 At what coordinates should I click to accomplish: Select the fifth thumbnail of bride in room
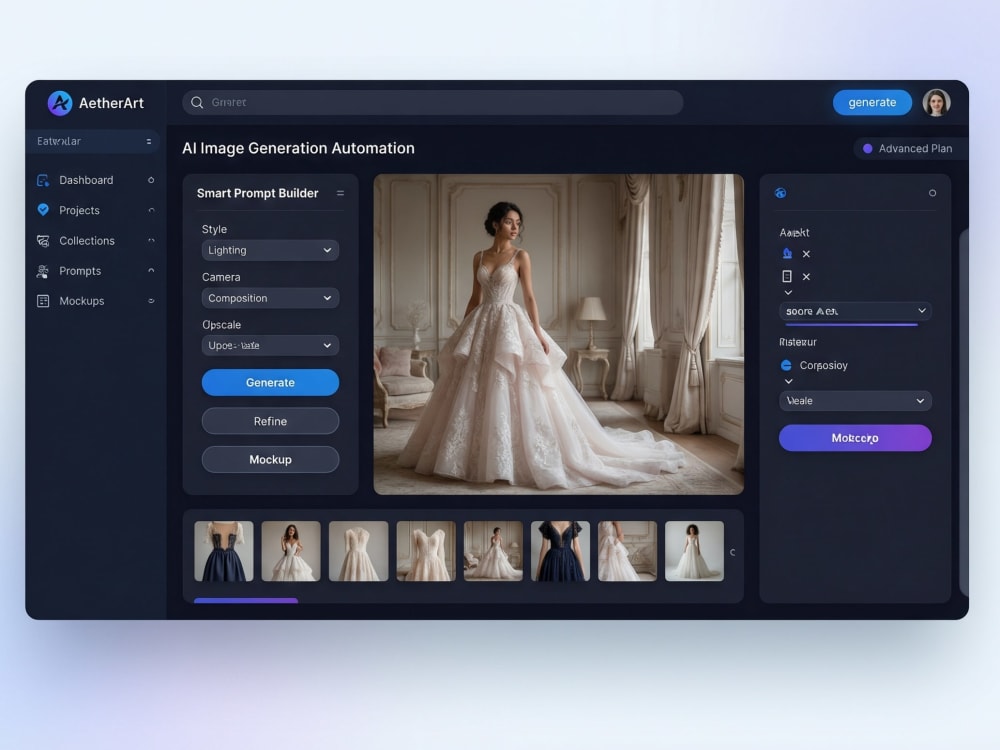[493, 551]
